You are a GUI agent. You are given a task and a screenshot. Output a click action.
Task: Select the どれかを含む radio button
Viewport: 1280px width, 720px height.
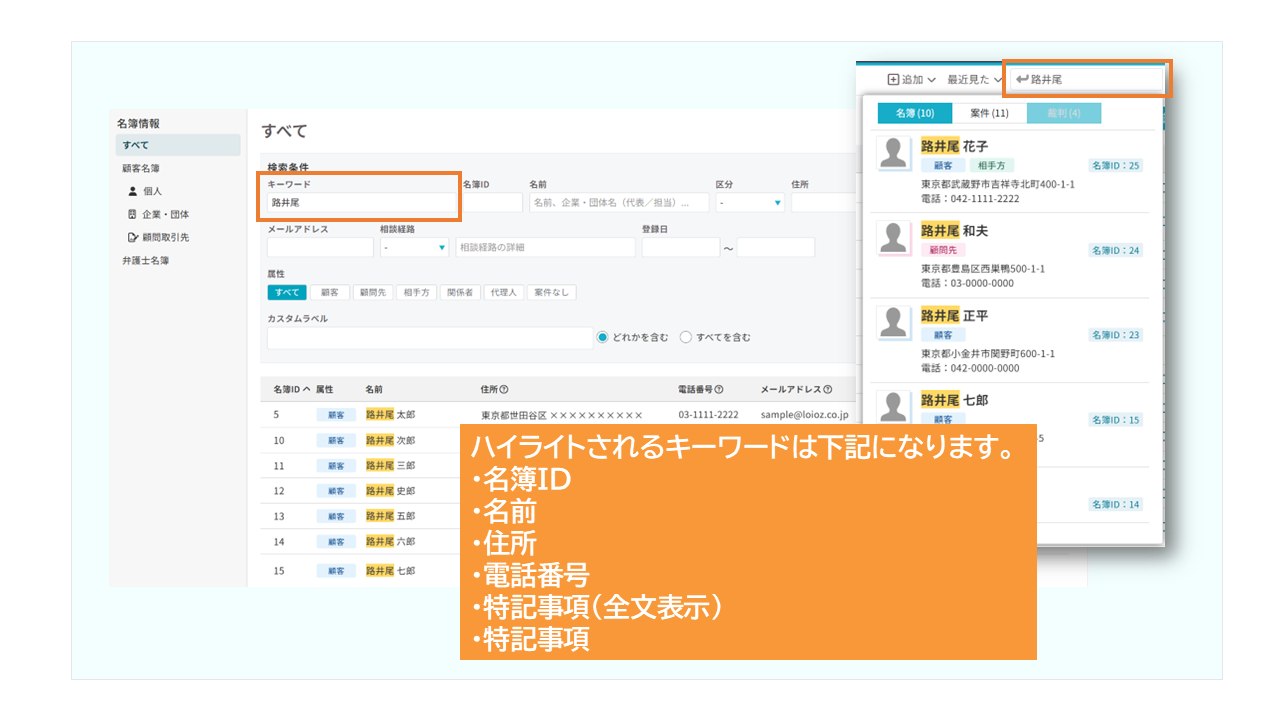603,337
